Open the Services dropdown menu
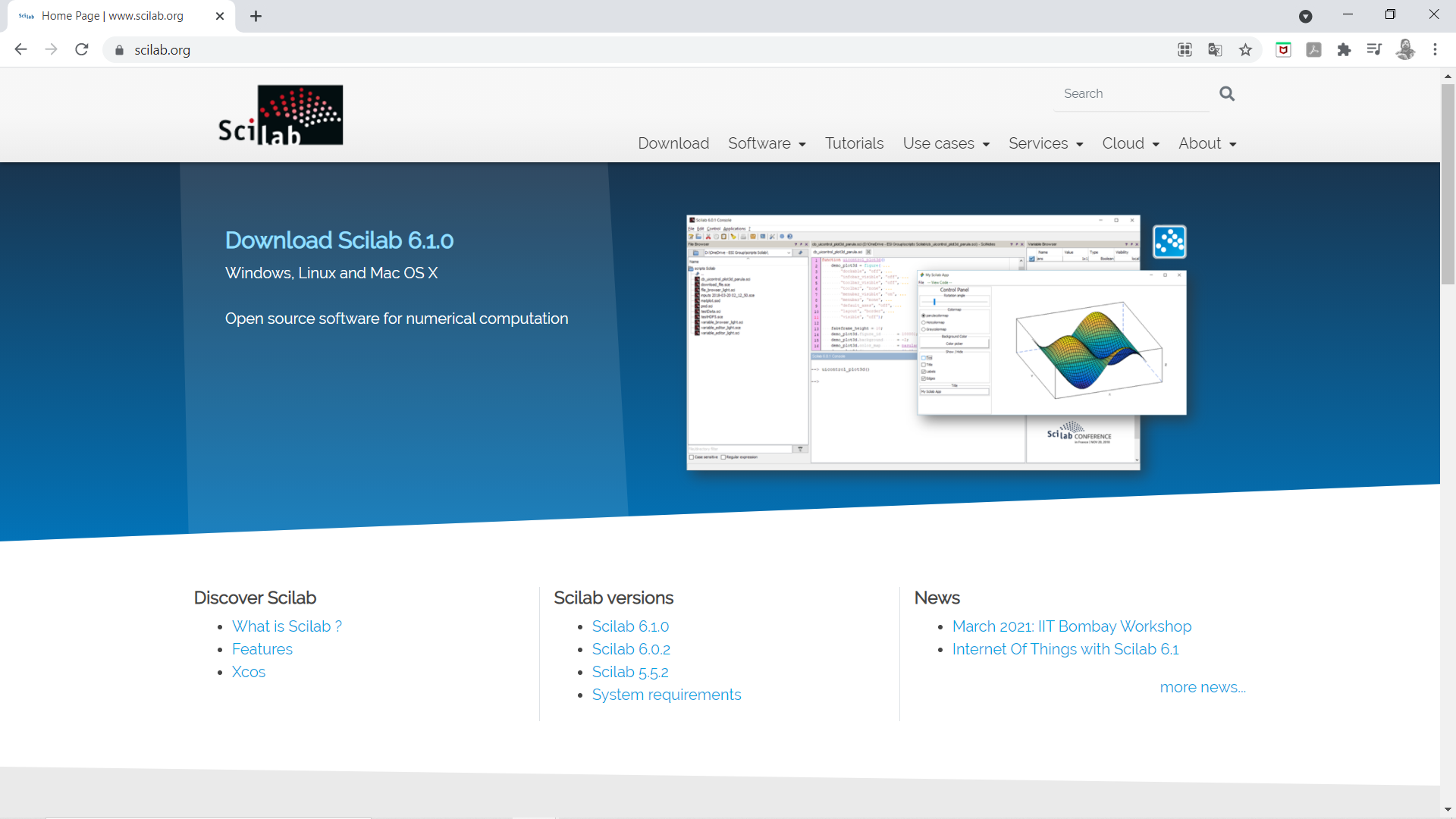Image resolution: width=1456 pixels, height=819 pixels. pos(1045,143)
